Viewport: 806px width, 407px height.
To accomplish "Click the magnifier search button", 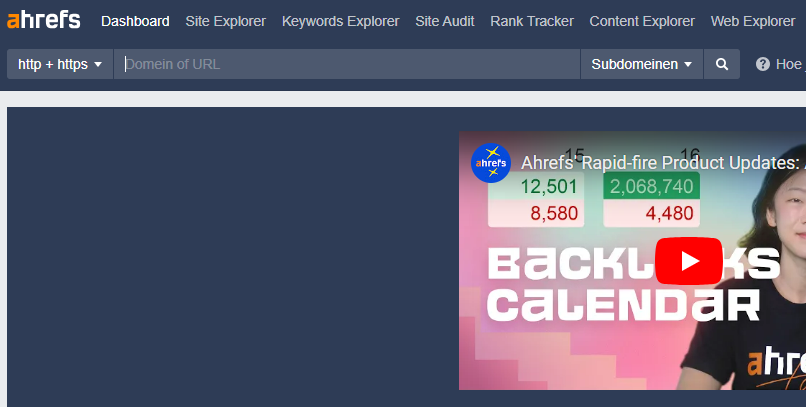I will pyautogui.click(x=722, y=64).
